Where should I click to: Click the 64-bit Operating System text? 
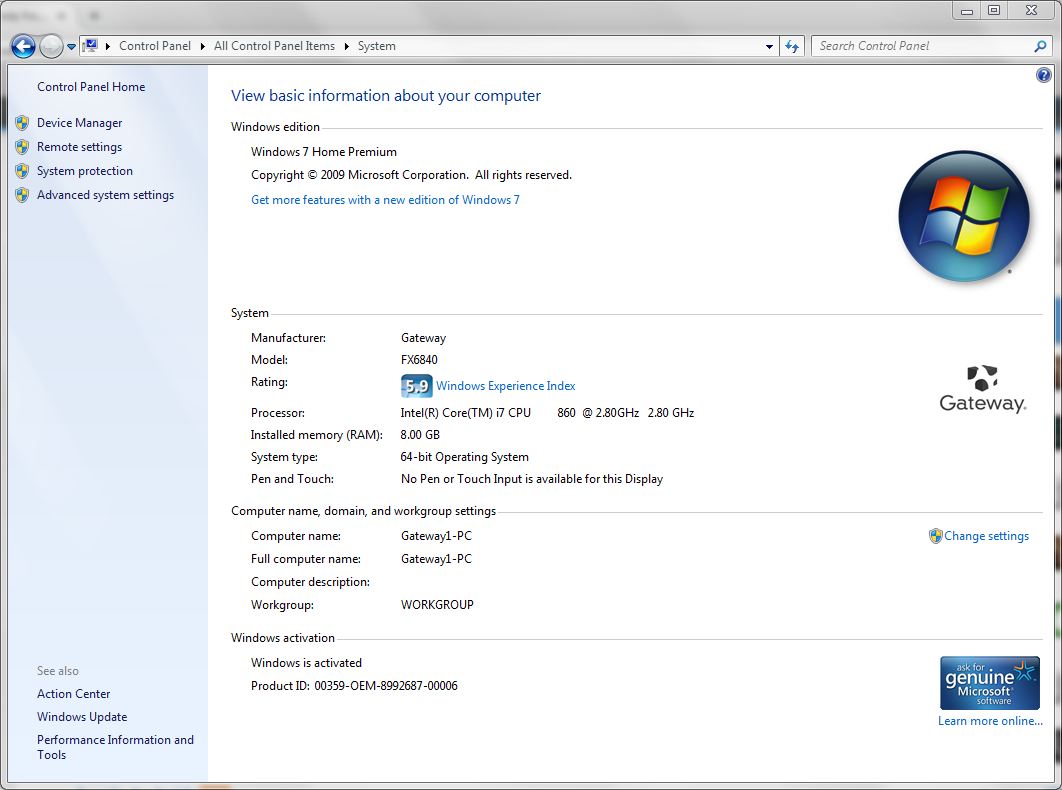[465, 457]
